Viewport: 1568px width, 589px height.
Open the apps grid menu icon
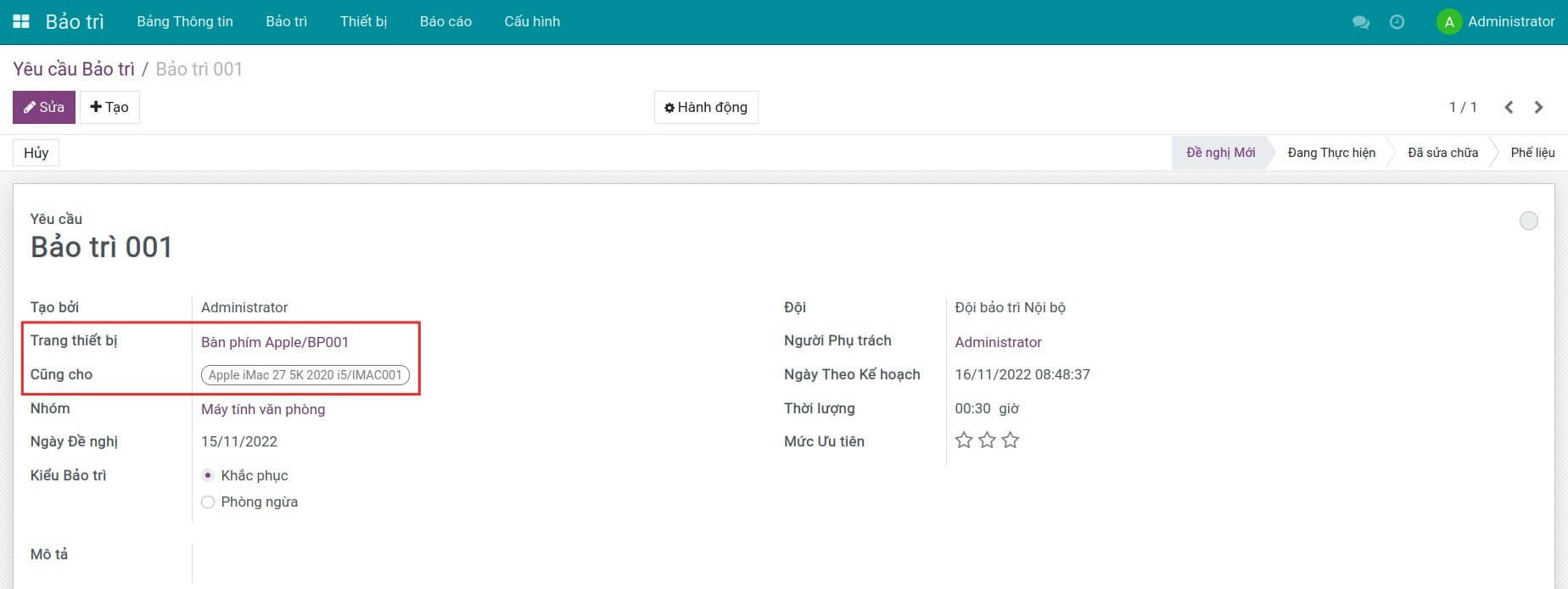(x=21, y=21)
